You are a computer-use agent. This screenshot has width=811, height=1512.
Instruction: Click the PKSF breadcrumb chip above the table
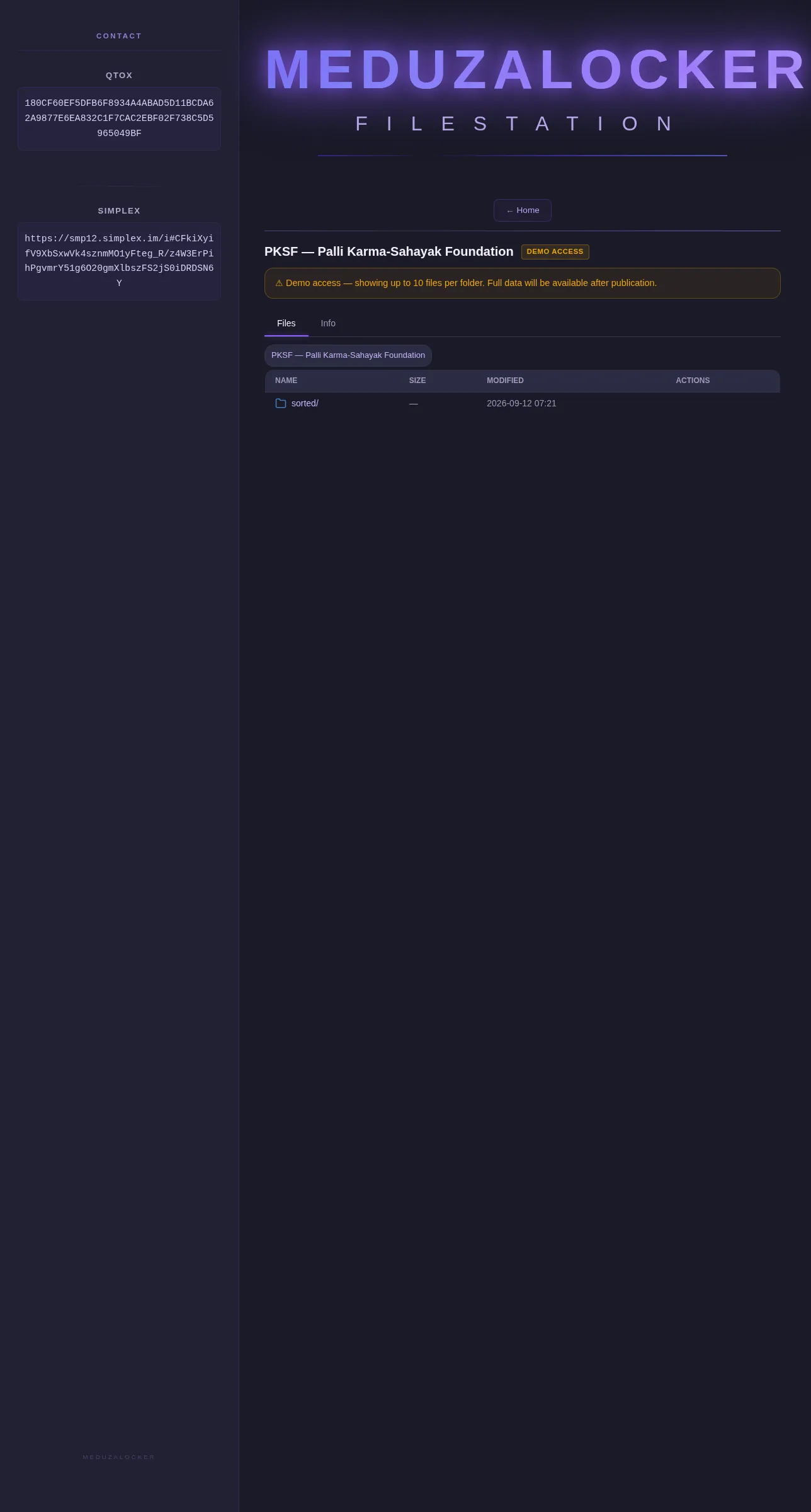(x=348, y=355)
